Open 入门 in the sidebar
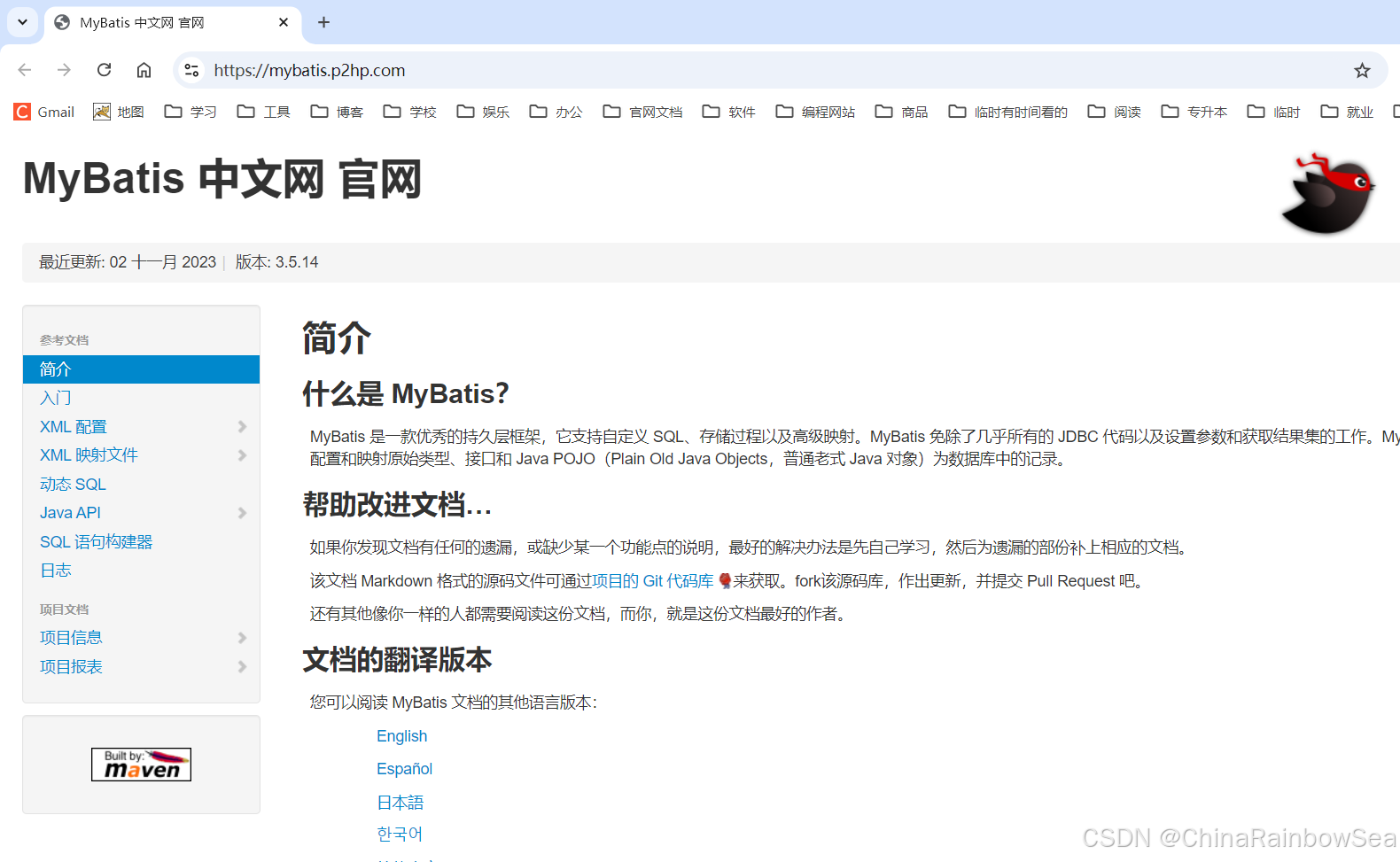1400x862 pixels. 56,398
